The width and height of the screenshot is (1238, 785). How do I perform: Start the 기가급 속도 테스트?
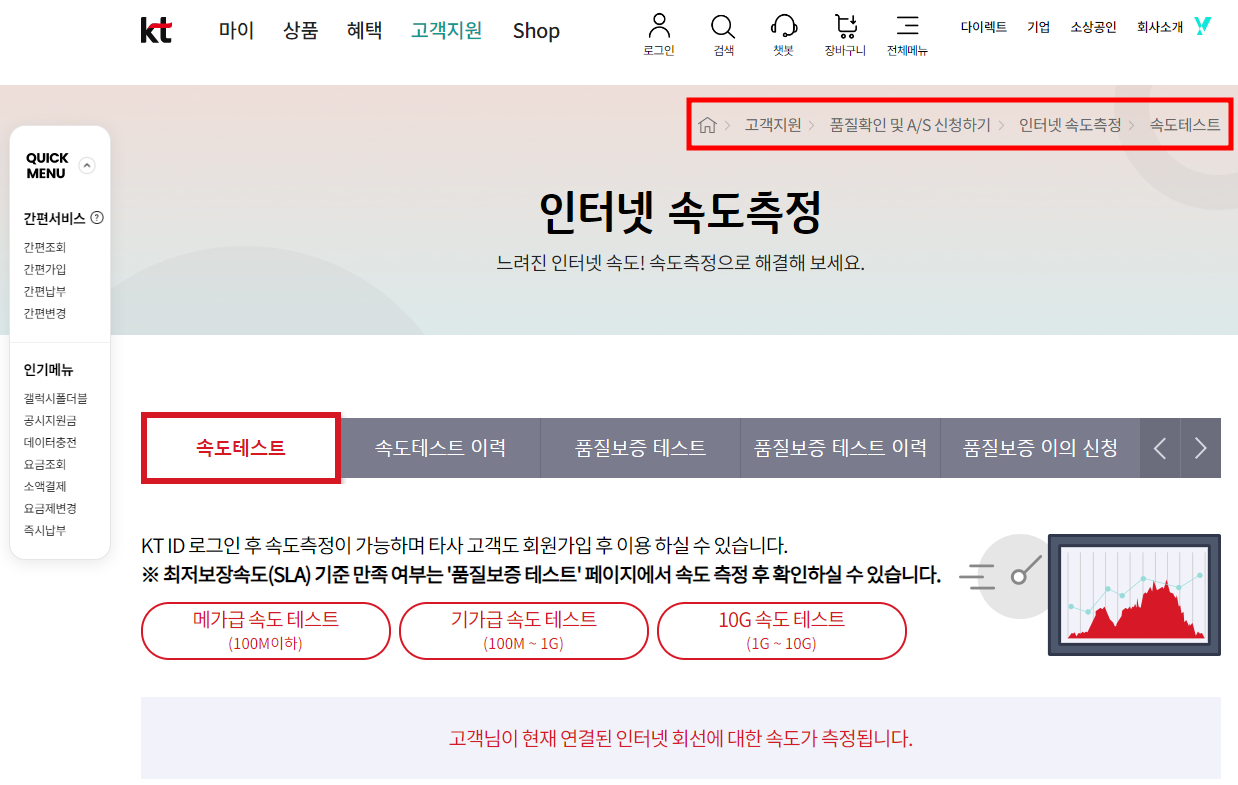(x=524, y=631)
